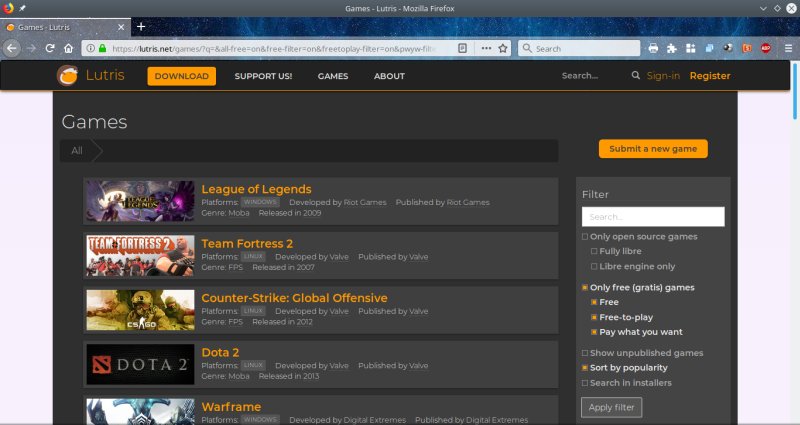Viewport: 800px width, 425px height.
Task: Uncheck the Free checkbox
Action: tap(594, 302)
